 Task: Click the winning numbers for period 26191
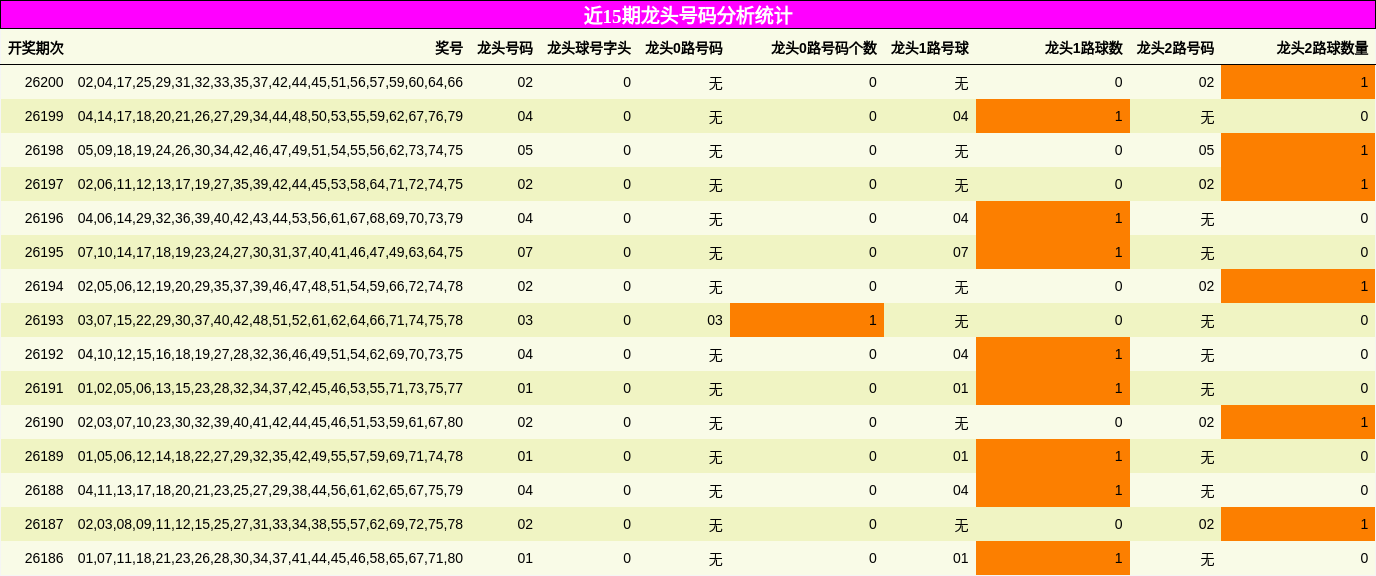pos(270,388)
